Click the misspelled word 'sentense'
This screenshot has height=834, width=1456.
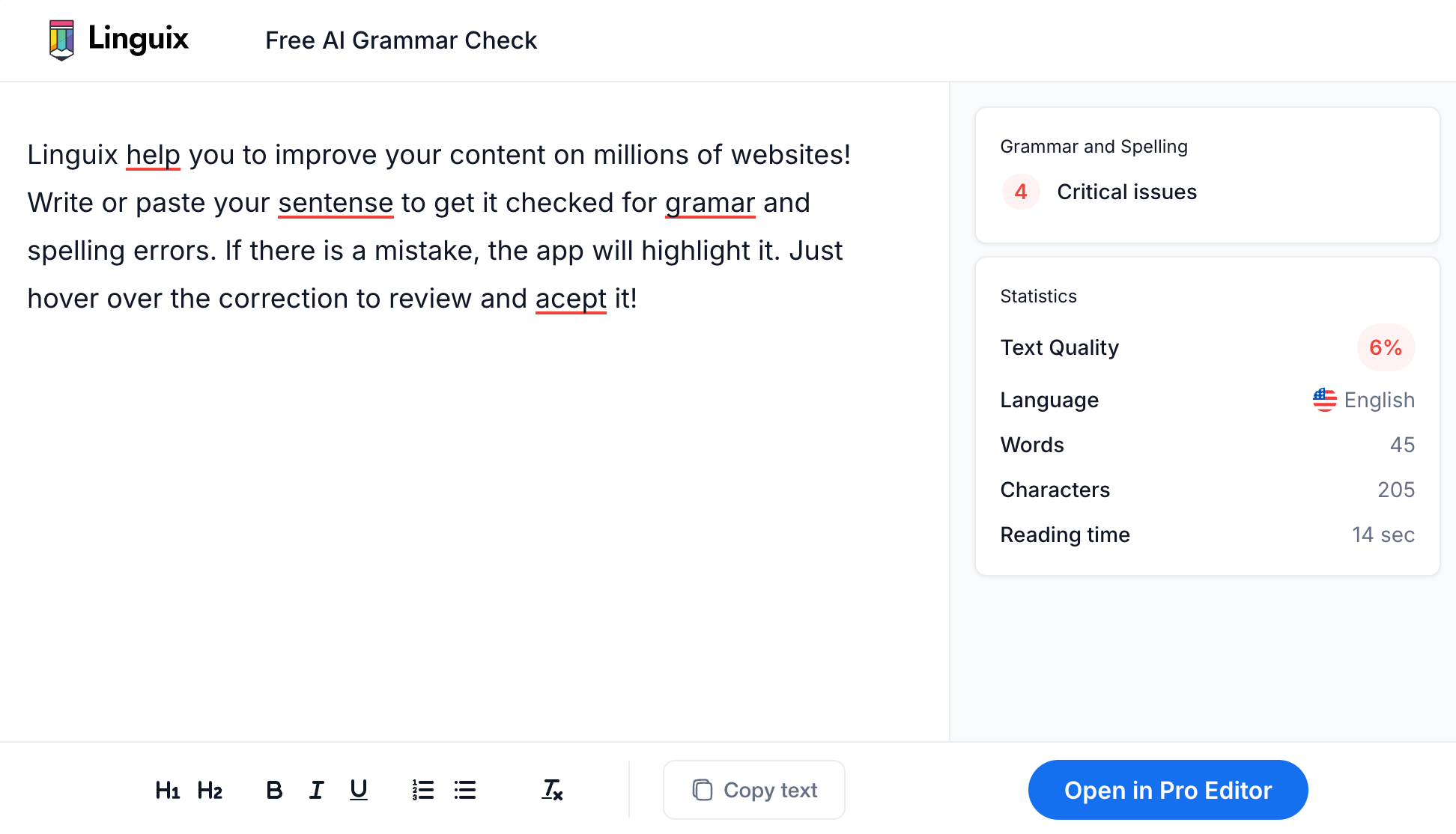tap(336, 203)
